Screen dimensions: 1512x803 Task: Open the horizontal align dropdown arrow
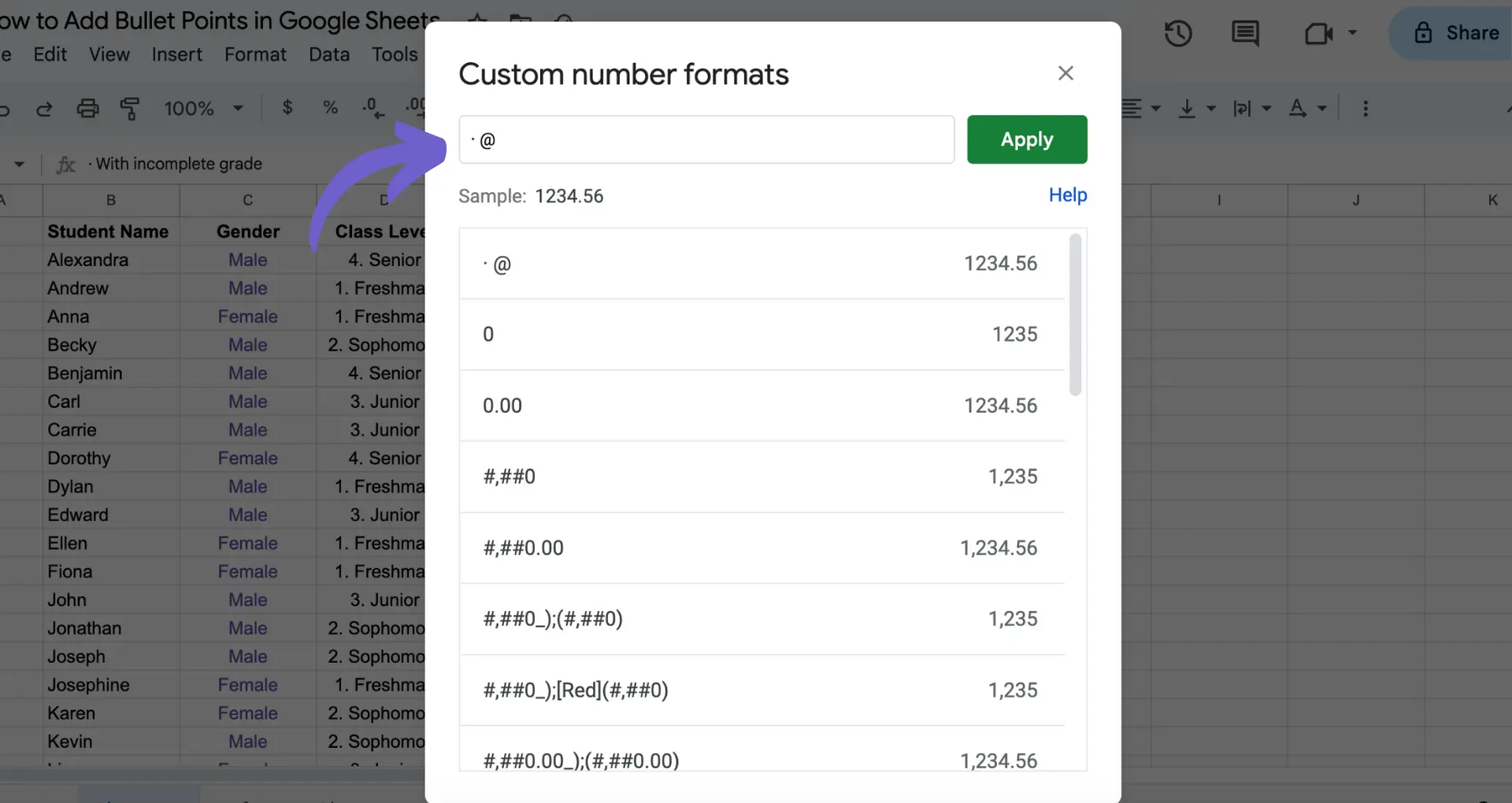[x=1156, y=108]
